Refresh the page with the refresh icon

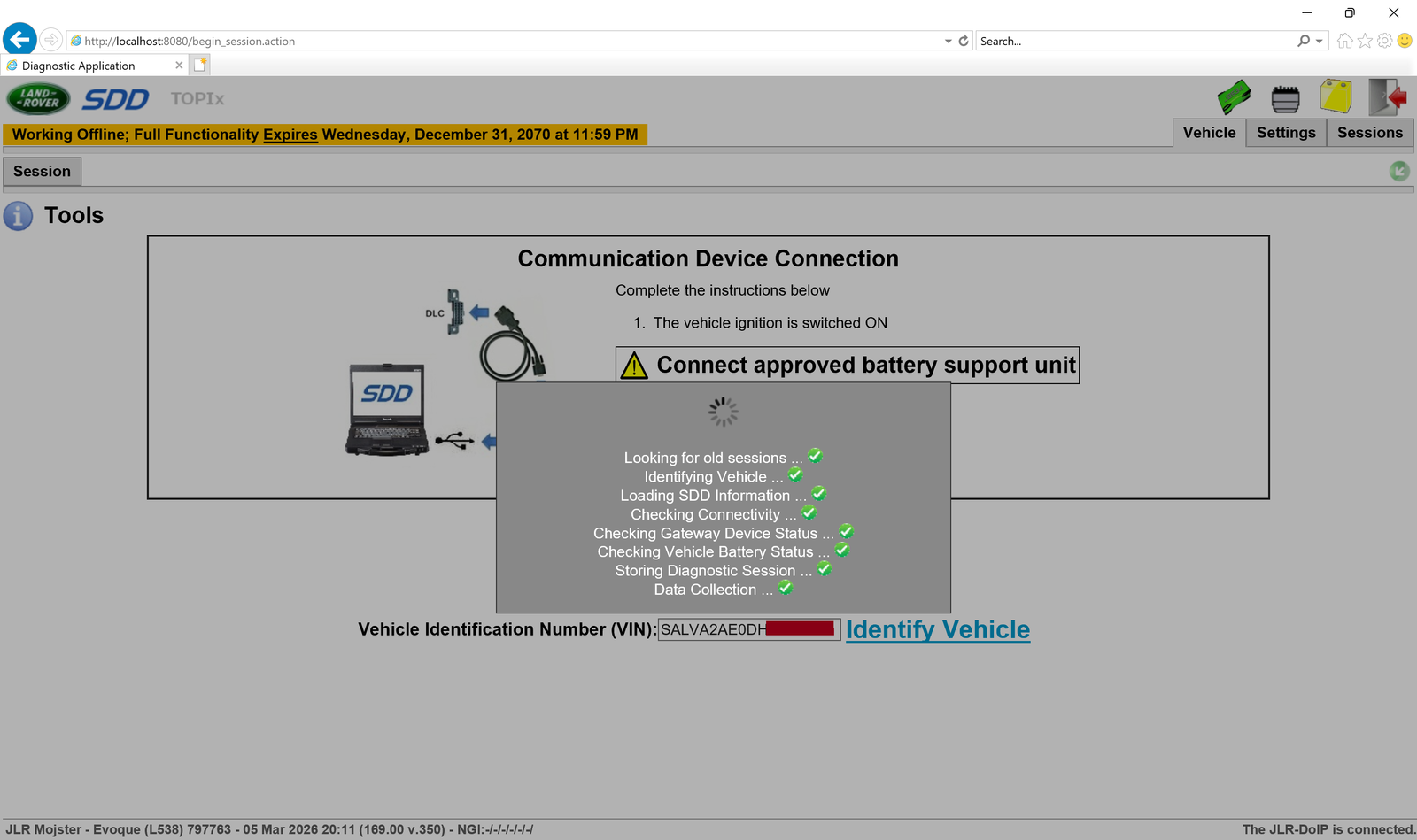coord(963,40)
